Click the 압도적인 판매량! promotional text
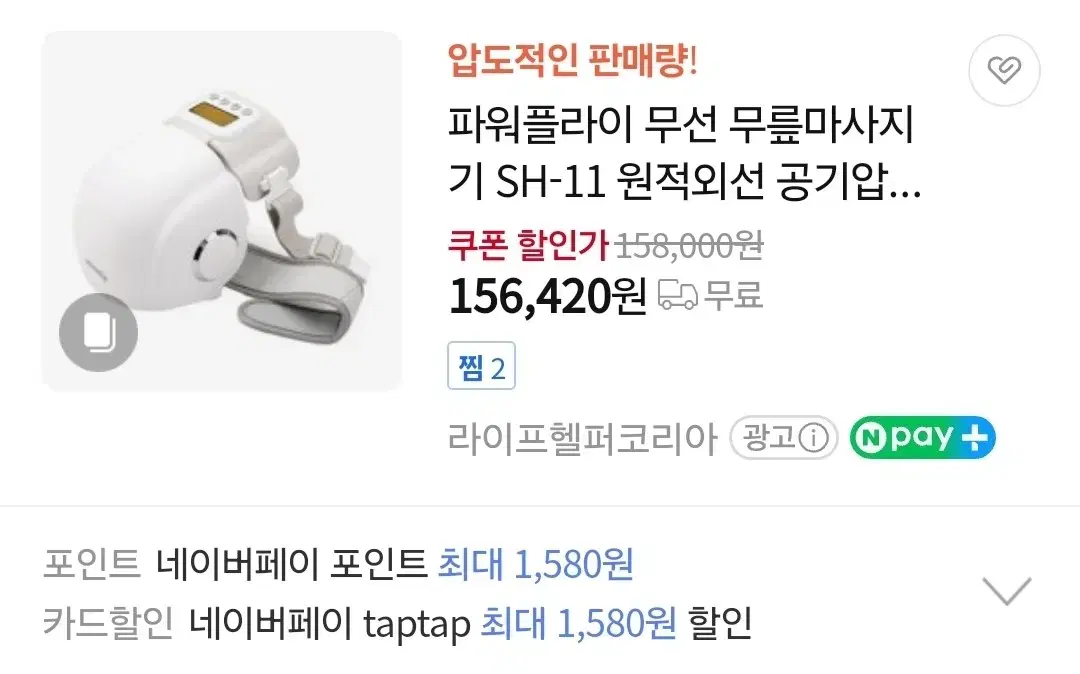 (x=573, y=61)
